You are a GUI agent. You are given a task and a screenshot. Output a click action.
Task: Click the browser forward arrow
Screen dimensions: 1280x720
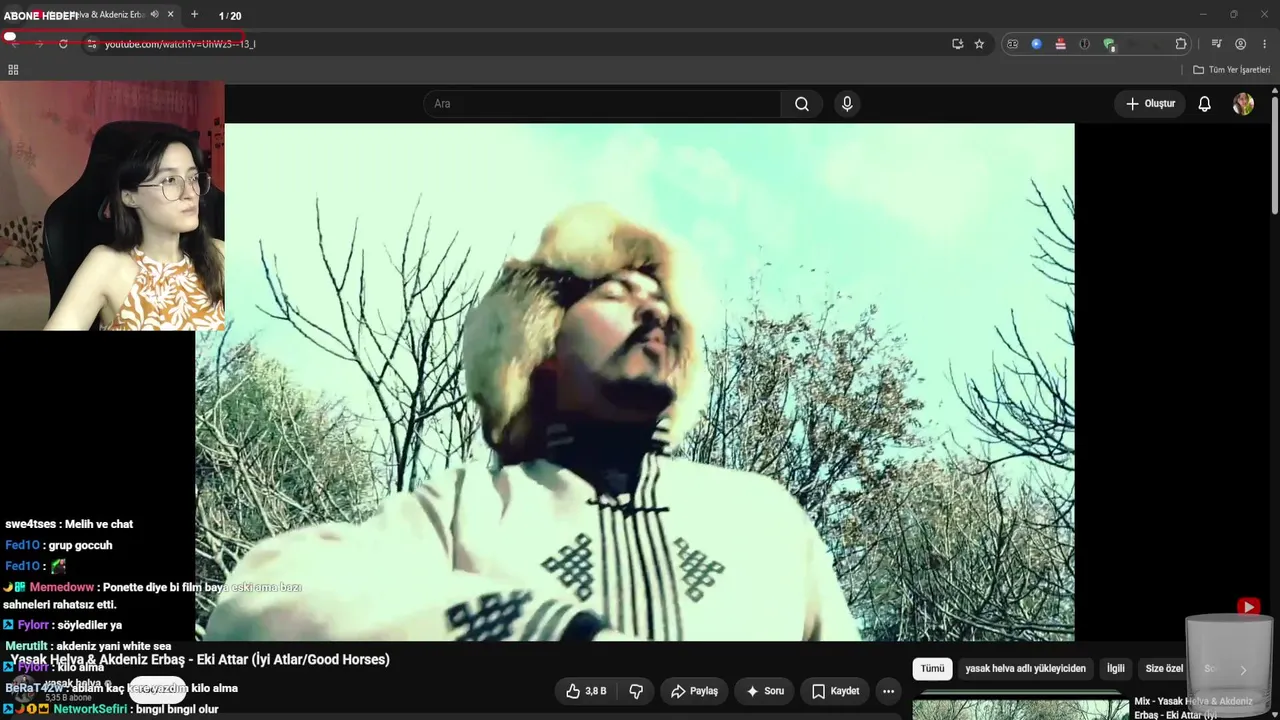[39, 44]
